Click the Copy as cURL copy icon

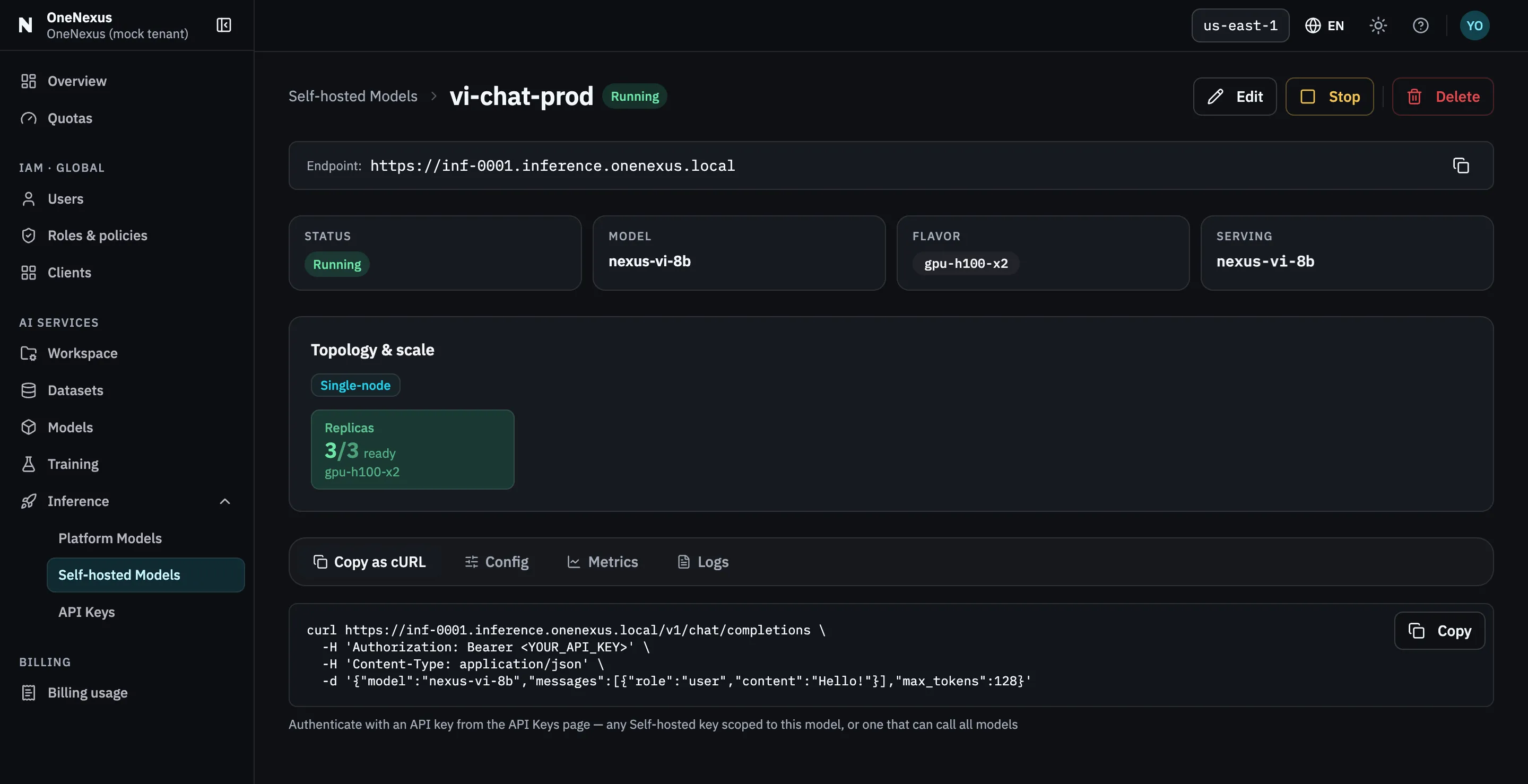coord(320,562)
